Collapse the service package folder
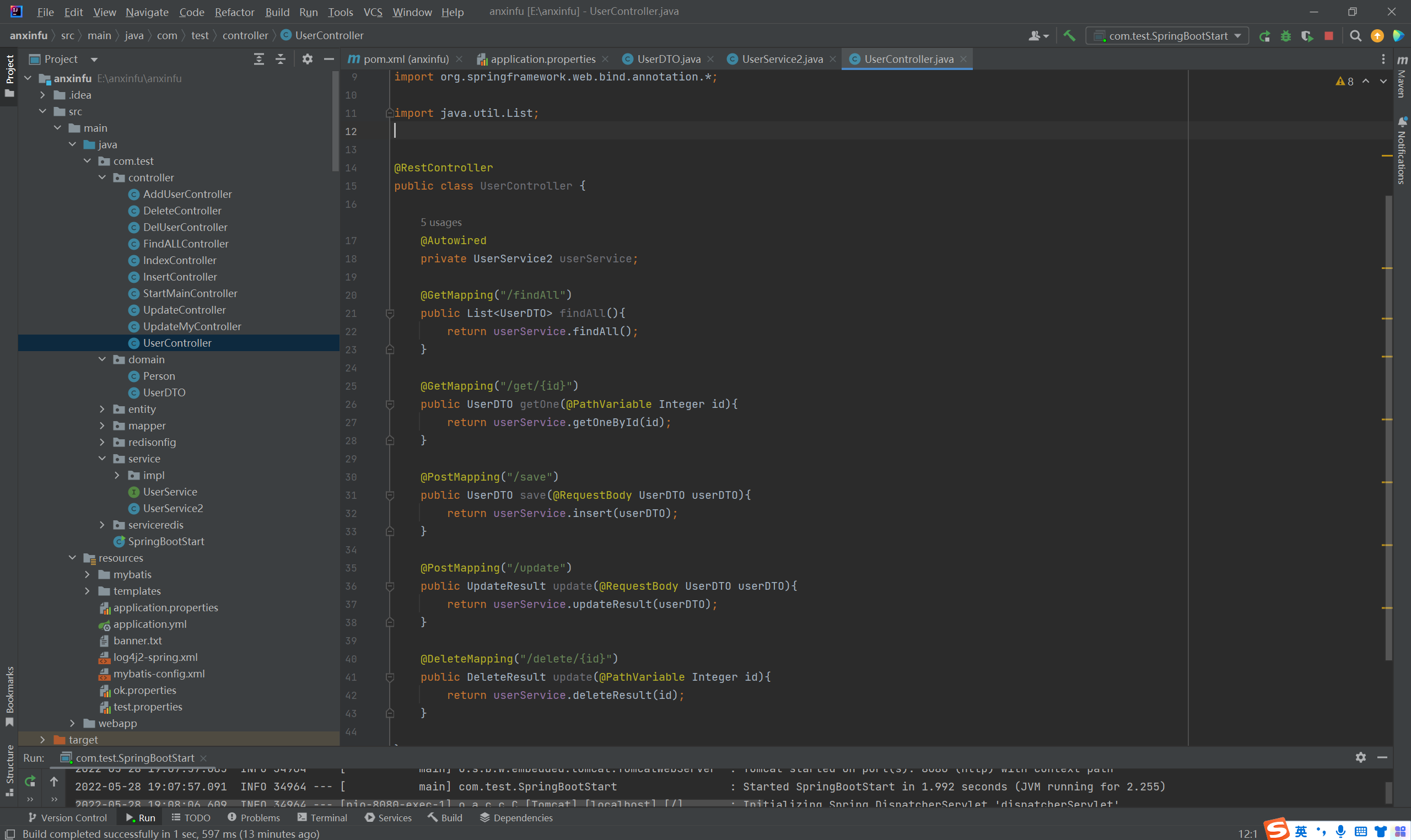The image size is (1411, 840). click(x=102, y=459)
